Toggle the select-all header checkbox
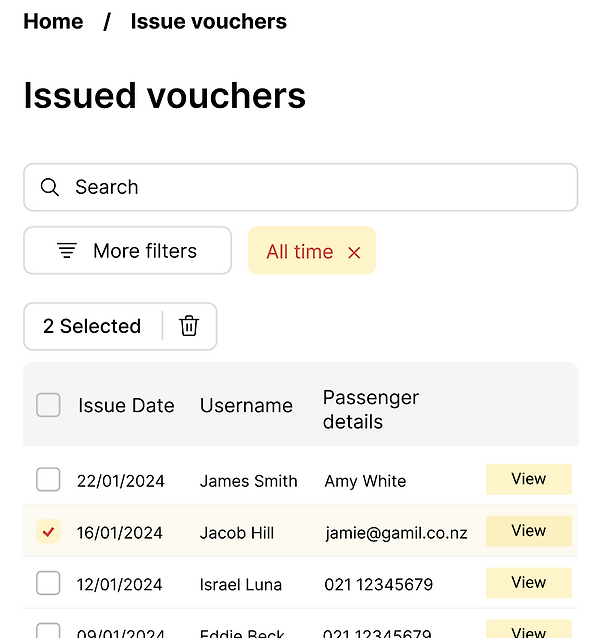 [48, 405]
